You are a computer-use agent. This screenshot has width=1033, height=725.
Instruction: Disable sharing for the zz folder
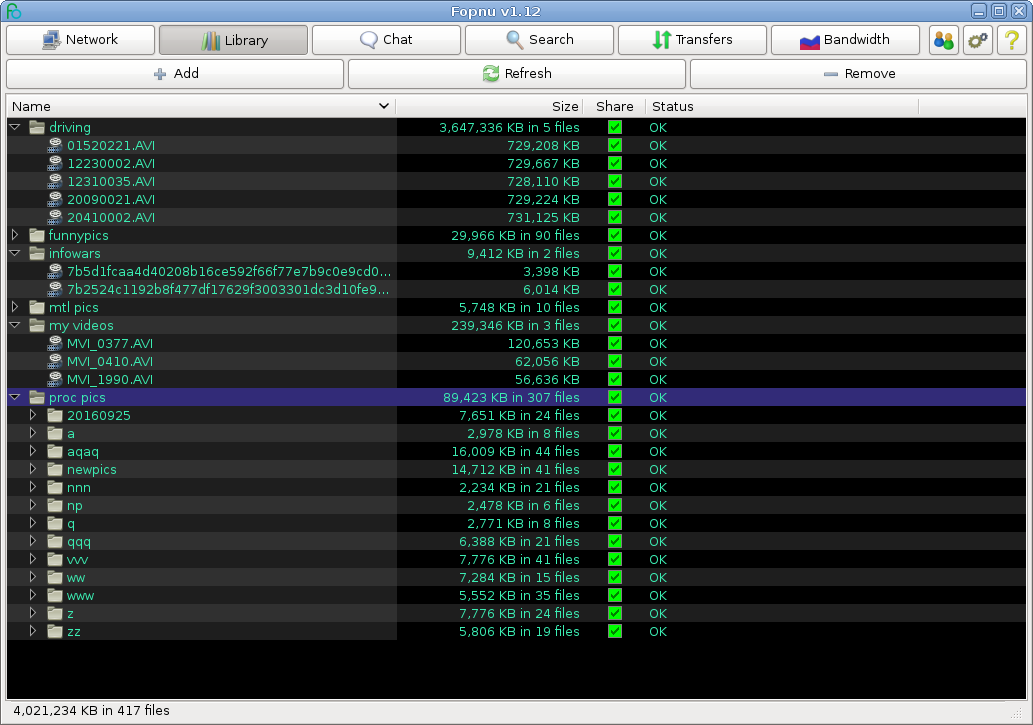pyautogui.click(x=615, y=632)
